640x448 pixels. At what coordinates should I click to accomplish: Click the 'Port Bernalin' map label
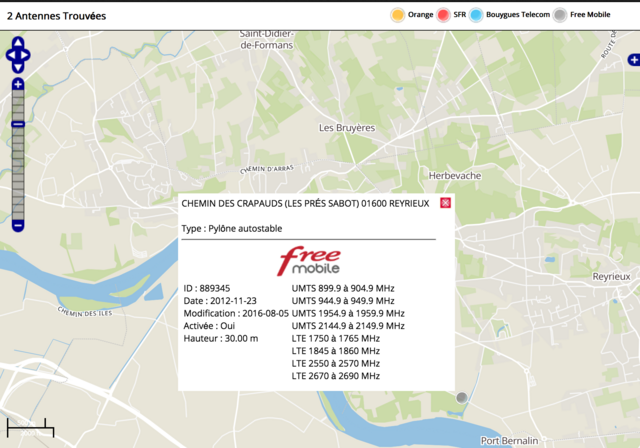[x=509, y=441]
